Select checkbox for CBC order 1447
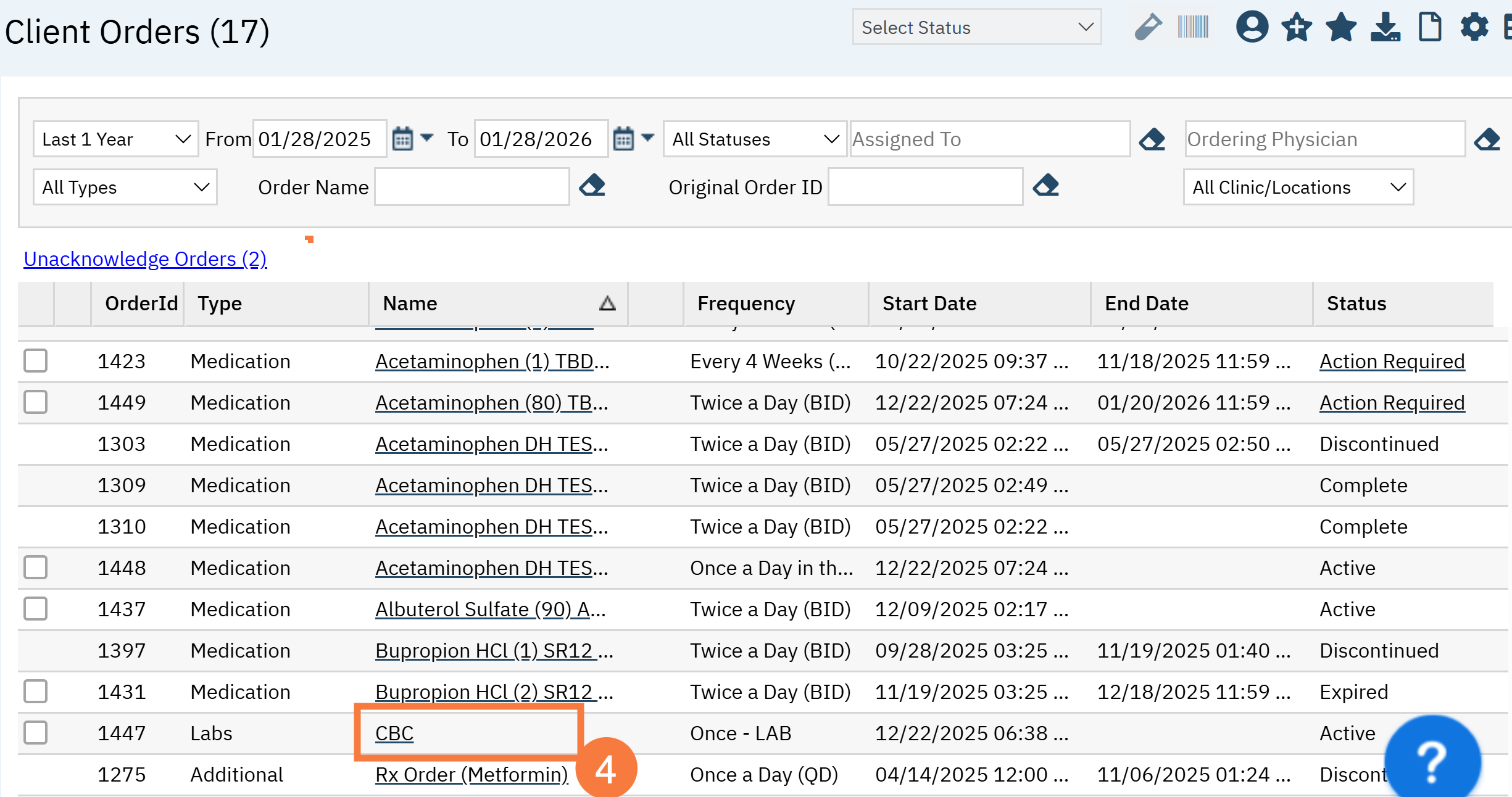The width and height of the screenshot is (1512, 797). coord(35,733)
